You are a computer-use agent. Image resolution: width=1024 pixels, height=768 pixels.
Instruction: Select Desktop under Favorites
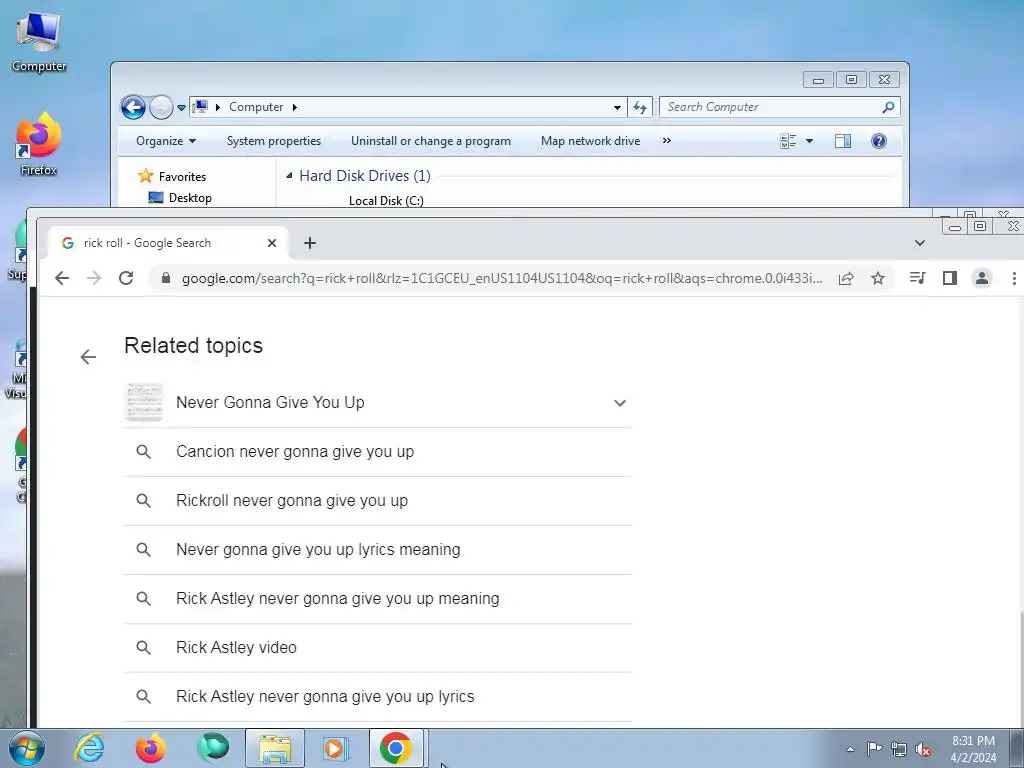[x=180, y=198]
